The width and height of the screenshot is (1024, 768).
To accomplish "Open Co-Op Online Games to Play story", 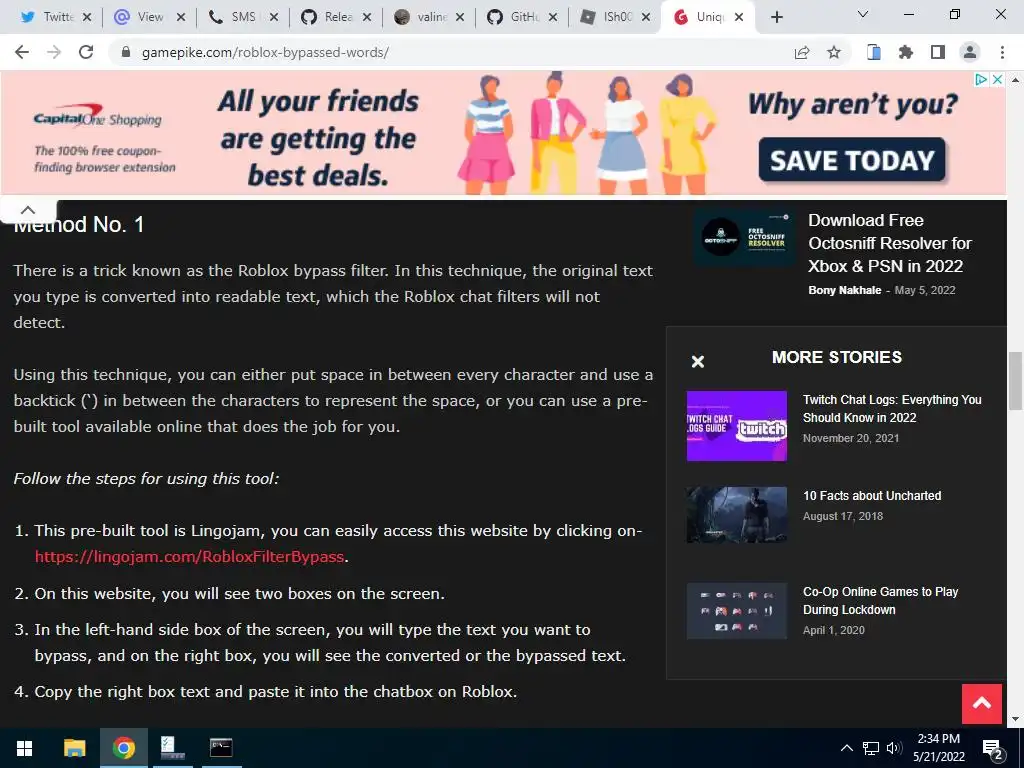I will (880, 600).
